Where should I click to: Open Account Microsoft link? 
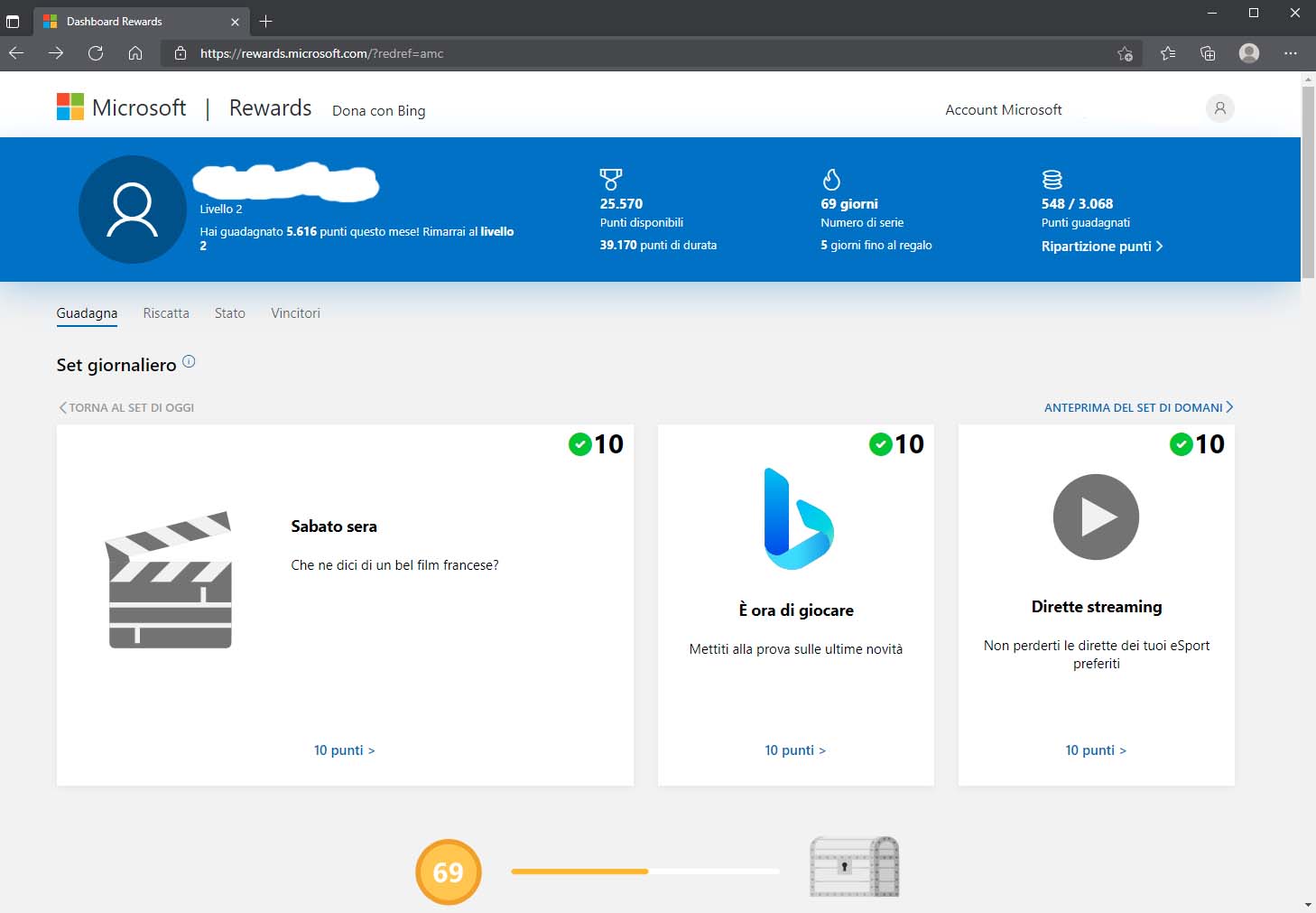(1004, 109)
